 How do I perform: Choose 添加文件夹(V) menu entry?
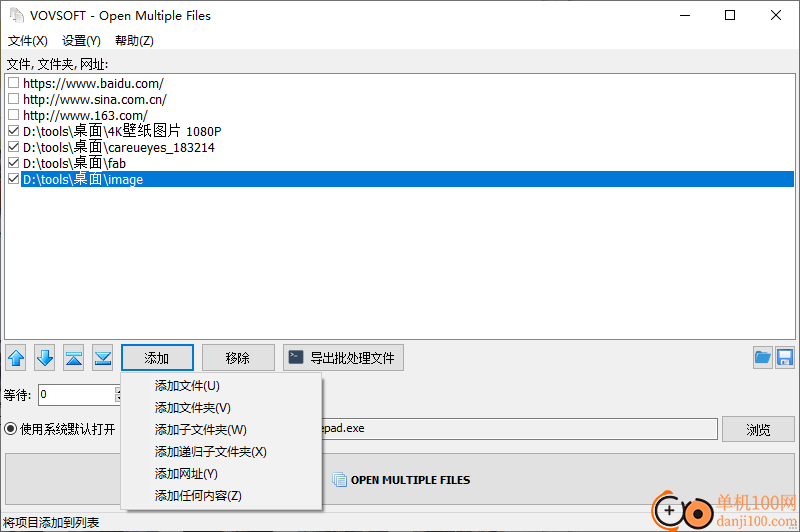coord(221,408)
